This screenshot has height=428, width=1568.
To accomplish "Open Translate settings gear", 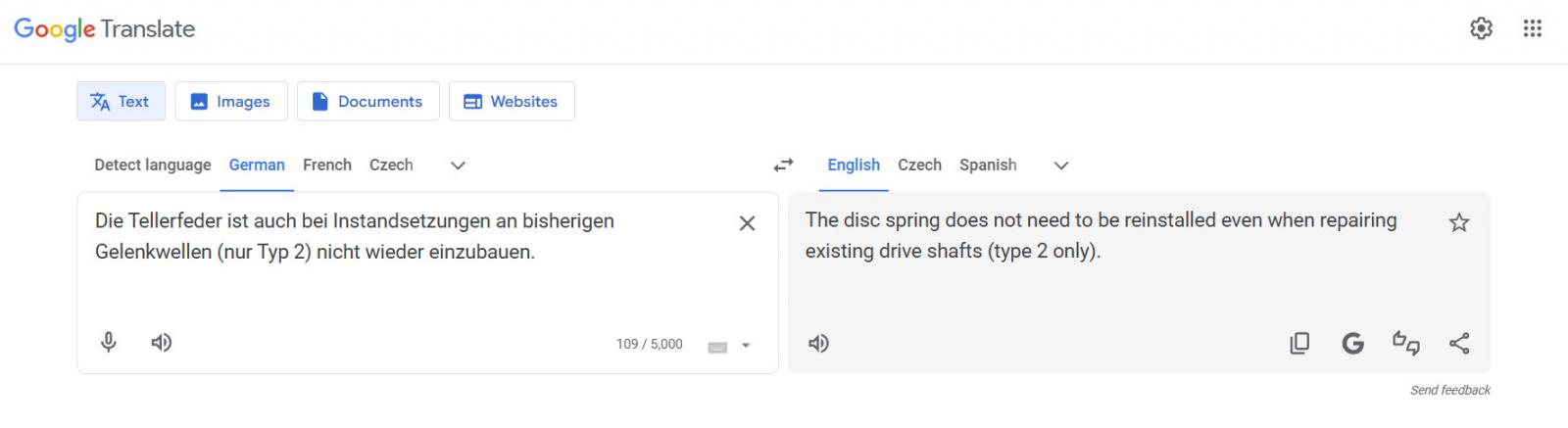I will pyautogui.click(x=1481, y=28).
